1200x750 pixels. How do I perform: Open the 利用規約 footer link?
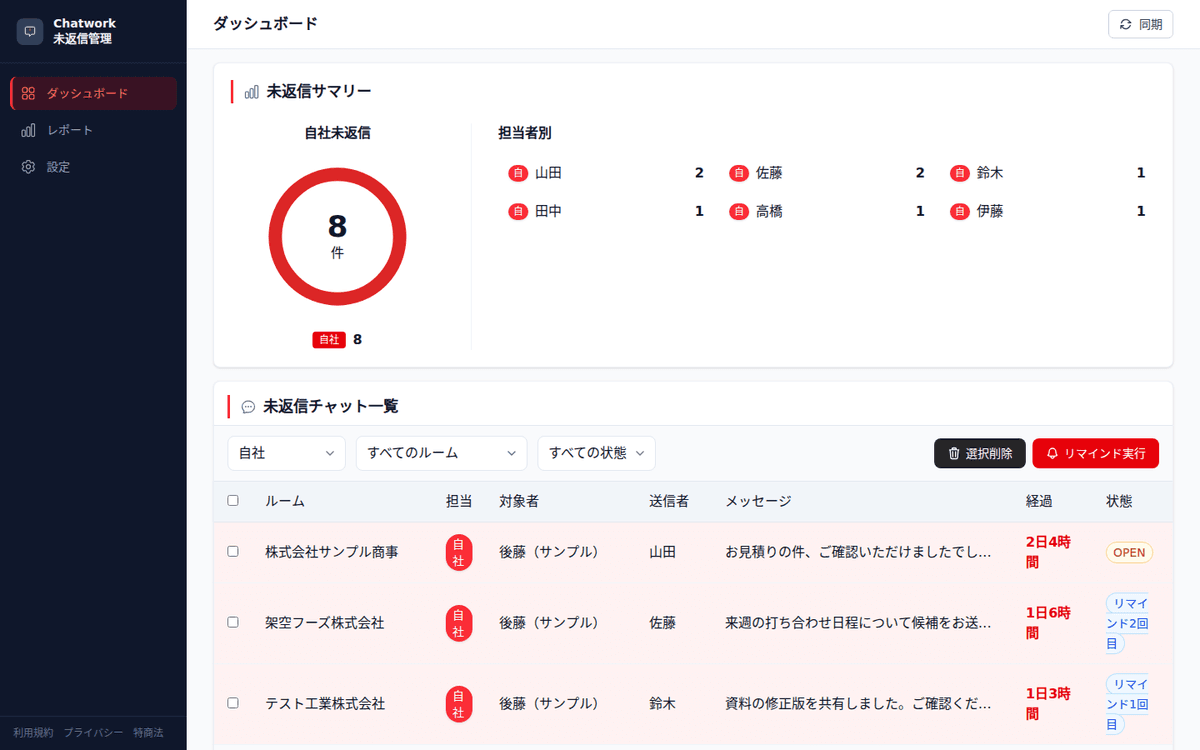tap(33, 733)
